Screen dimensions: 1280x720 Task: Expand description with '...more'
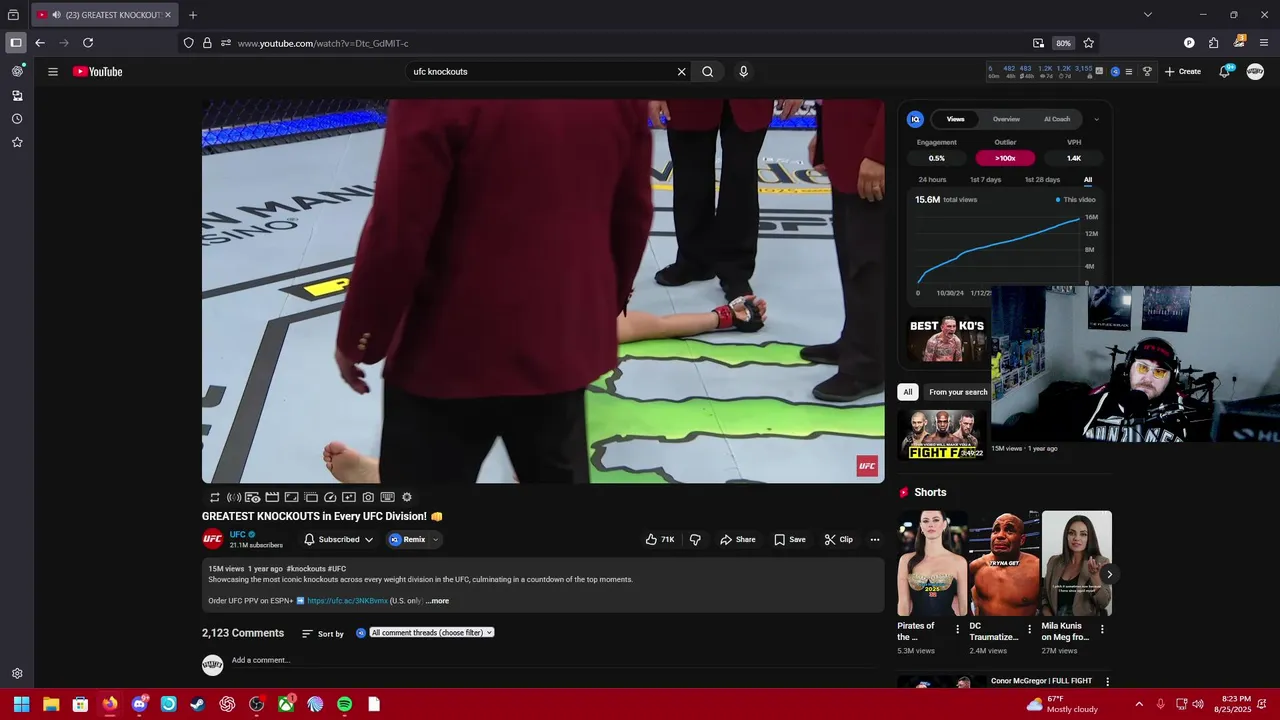tap(438, 601)
